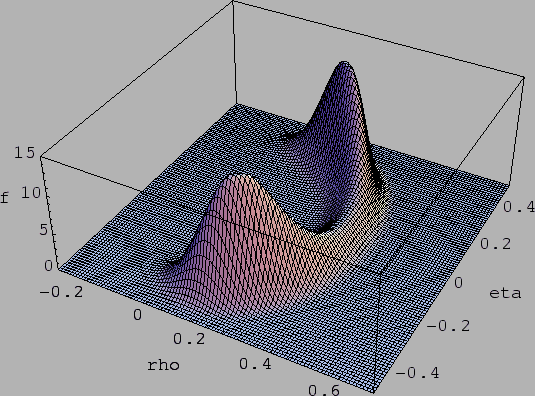The height and width of the screenshot is (396, 535).
Task: Click the 0.6 tick on the rho axis
Action: pos(324,390)
